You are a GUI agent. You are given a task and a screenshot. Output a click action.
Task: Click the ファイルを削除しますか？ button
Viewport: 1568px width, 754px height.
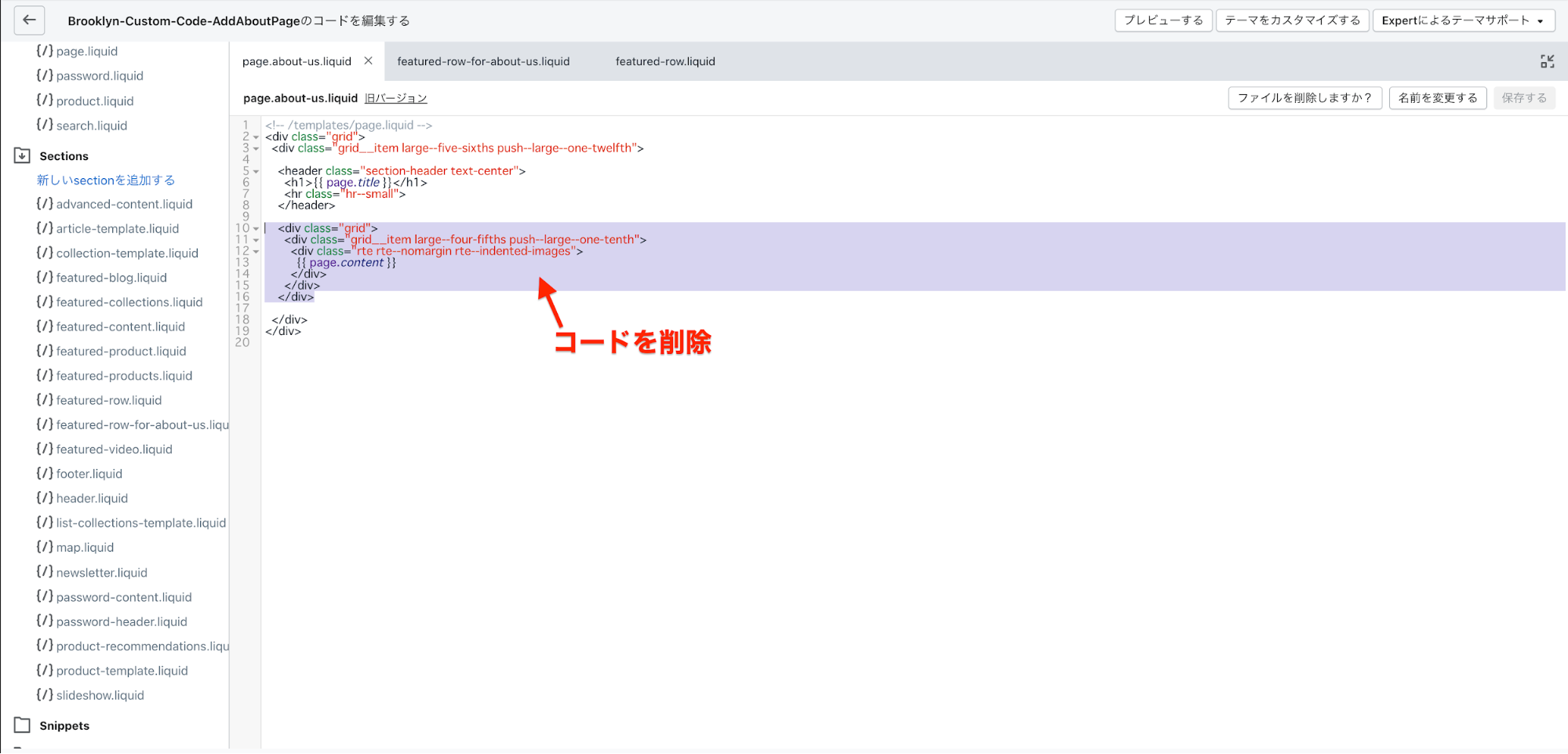[x=1304, y=98]
